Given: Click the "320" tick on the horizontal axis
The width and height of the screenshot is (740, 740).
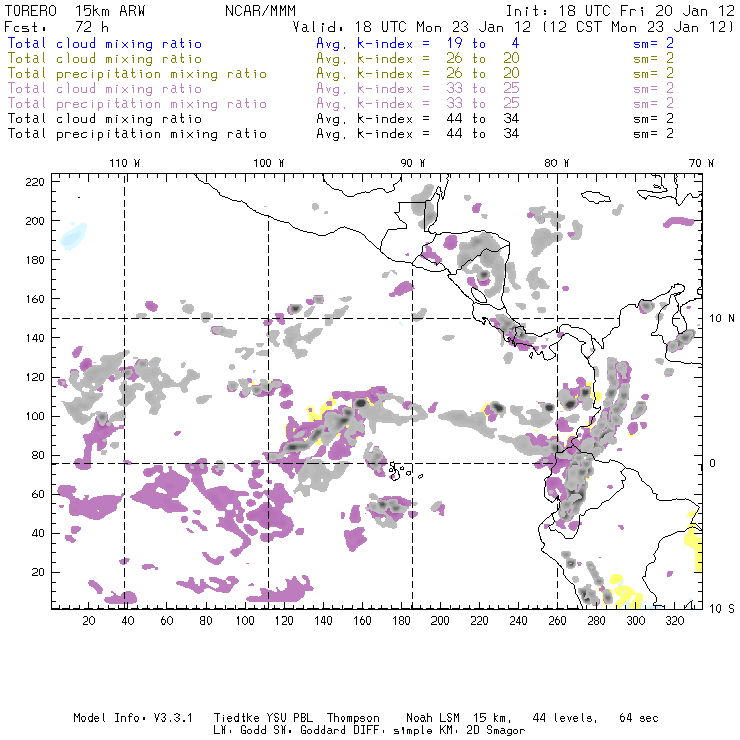Looking at the screenshot, I should pyautogui.click(x=675, y=621).
